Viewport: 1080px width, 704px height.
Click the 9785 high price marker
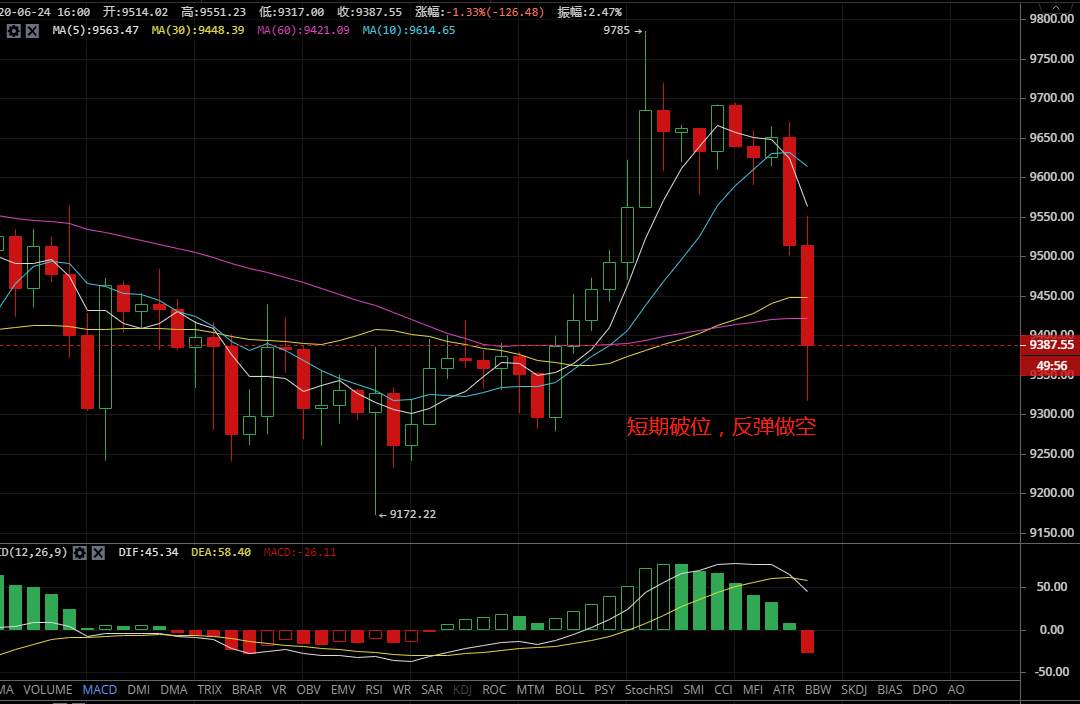623,30
